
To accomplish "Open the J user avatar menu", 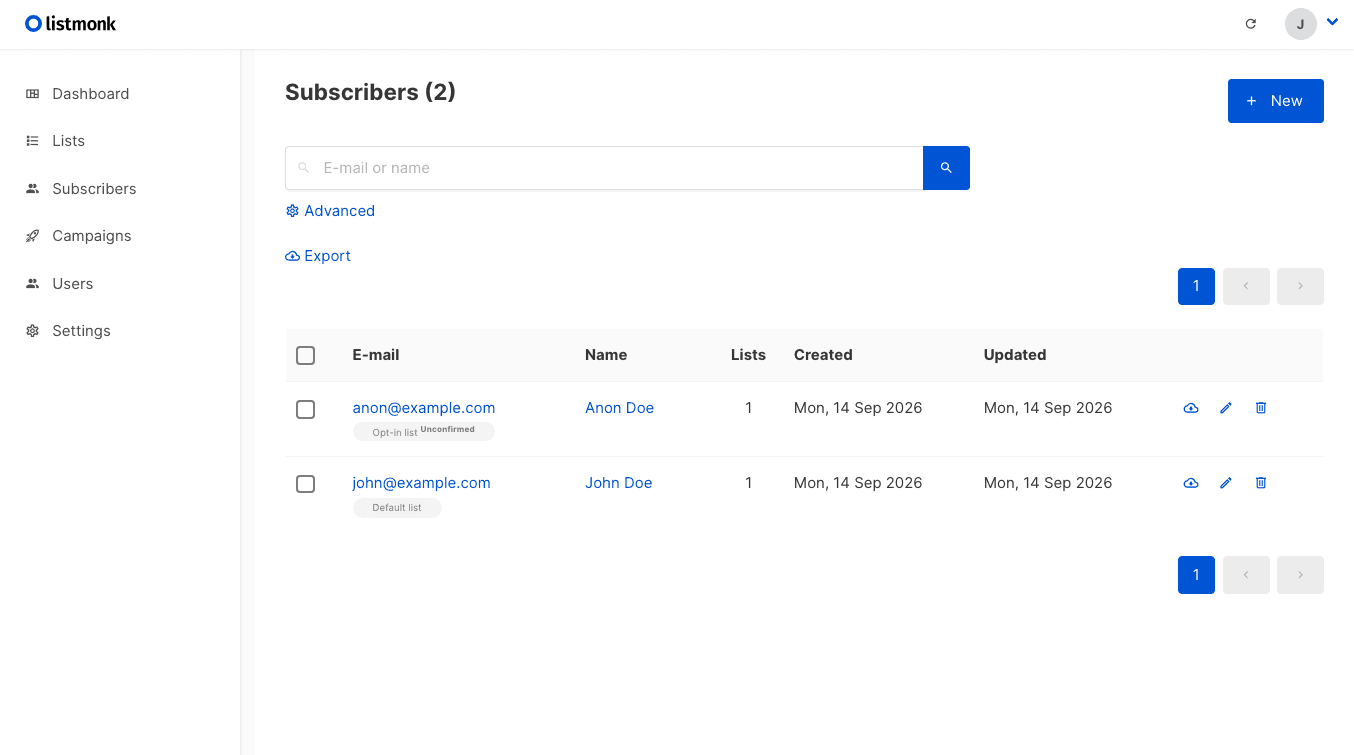I will coord(1300,24).
